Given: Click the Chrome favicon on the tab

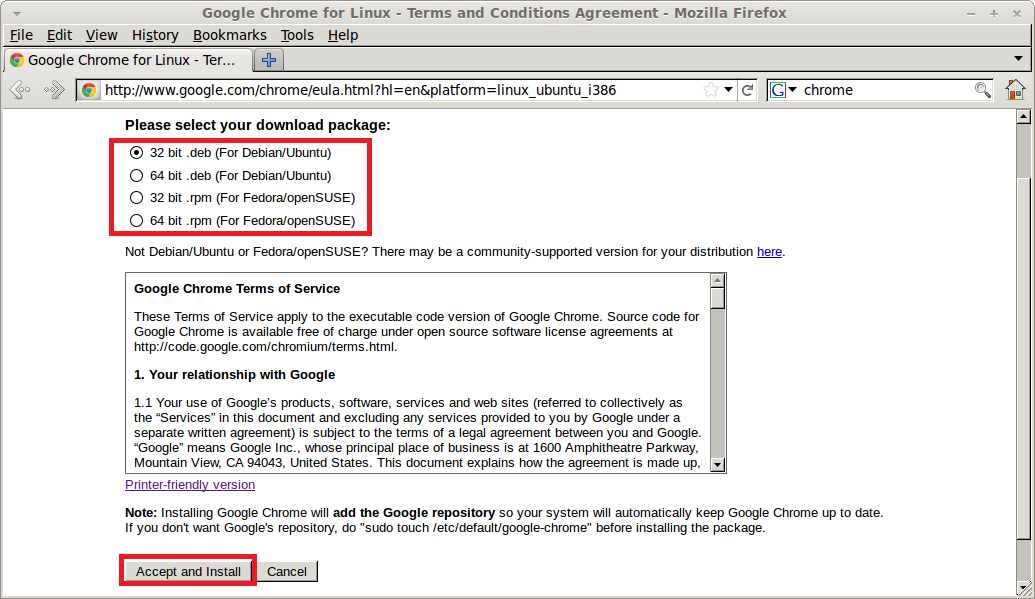Looking at the screenshot, I should tap(17, 60).
